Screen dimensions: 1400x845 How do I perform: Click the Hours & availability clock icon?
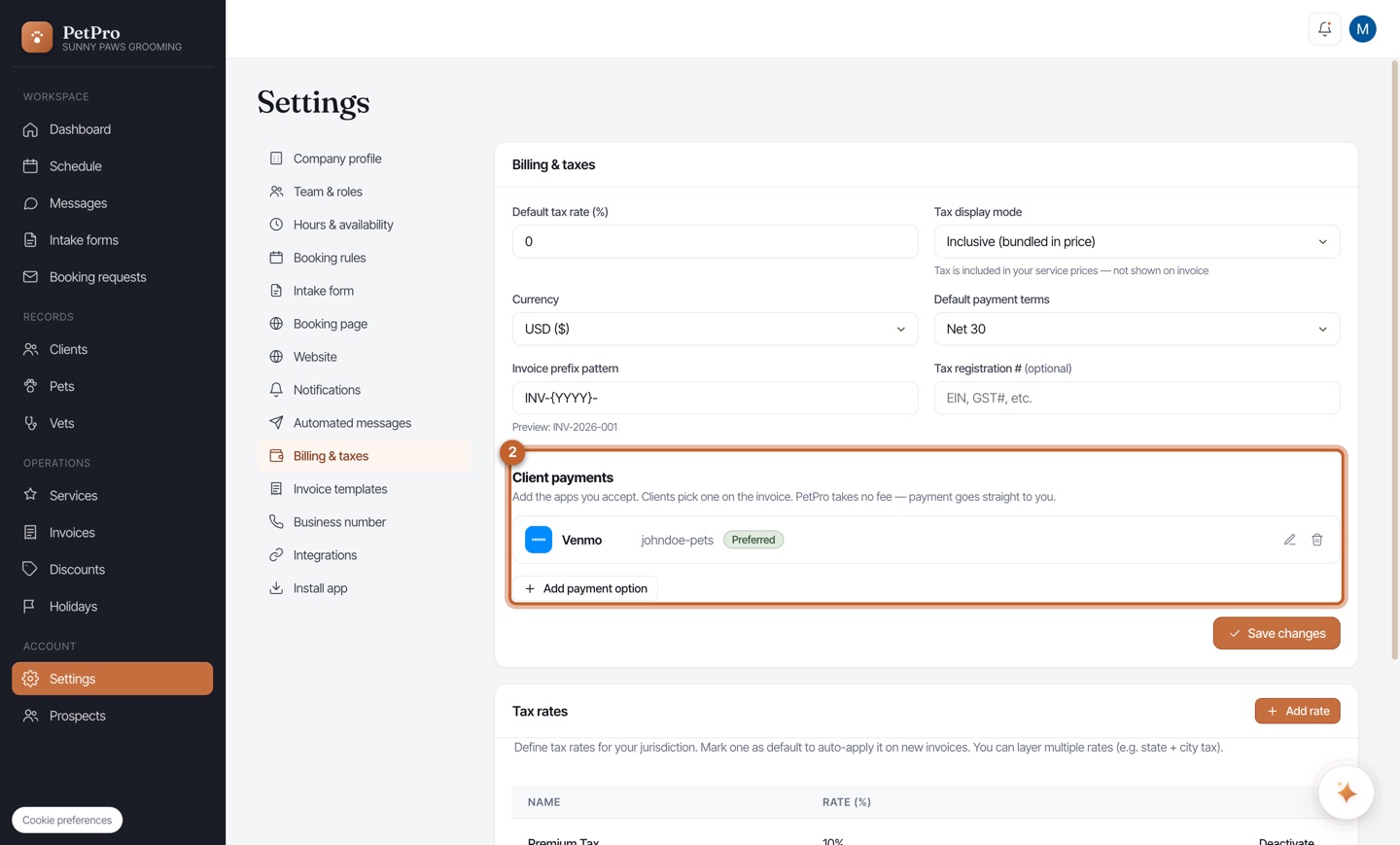point(276,225)
